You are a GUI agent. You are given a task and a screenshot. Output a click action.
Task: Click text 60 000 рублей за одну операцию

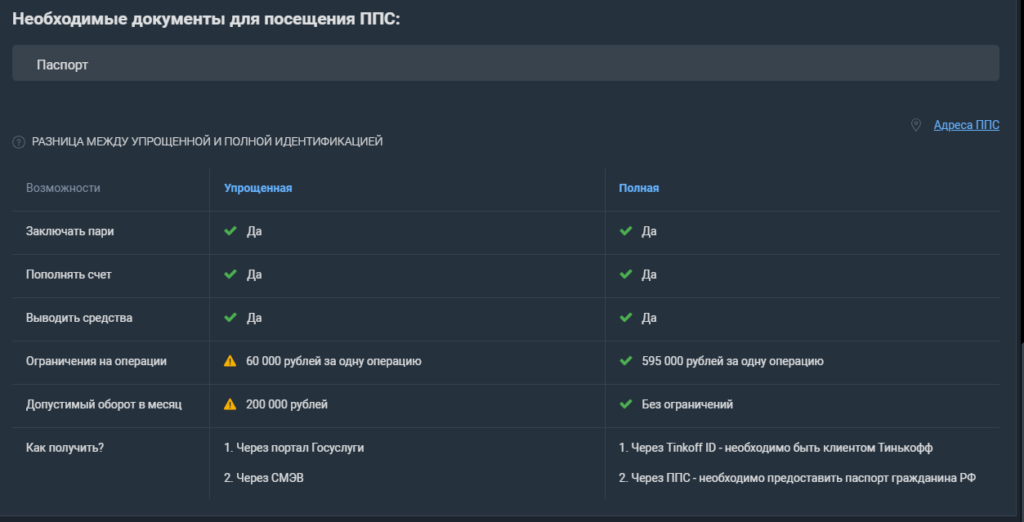pos(334,361)
